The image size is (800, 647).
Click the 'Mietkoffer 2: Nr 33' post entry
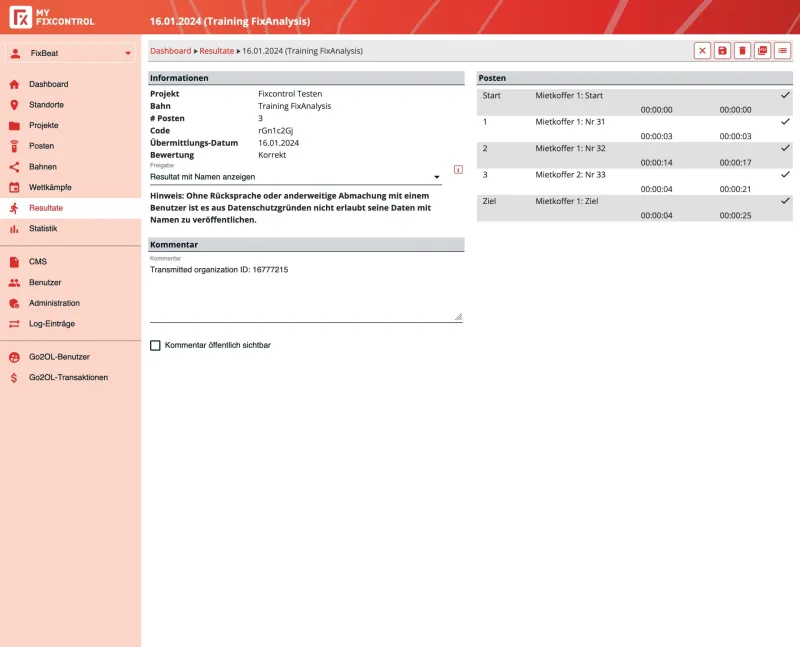point(570,175)
